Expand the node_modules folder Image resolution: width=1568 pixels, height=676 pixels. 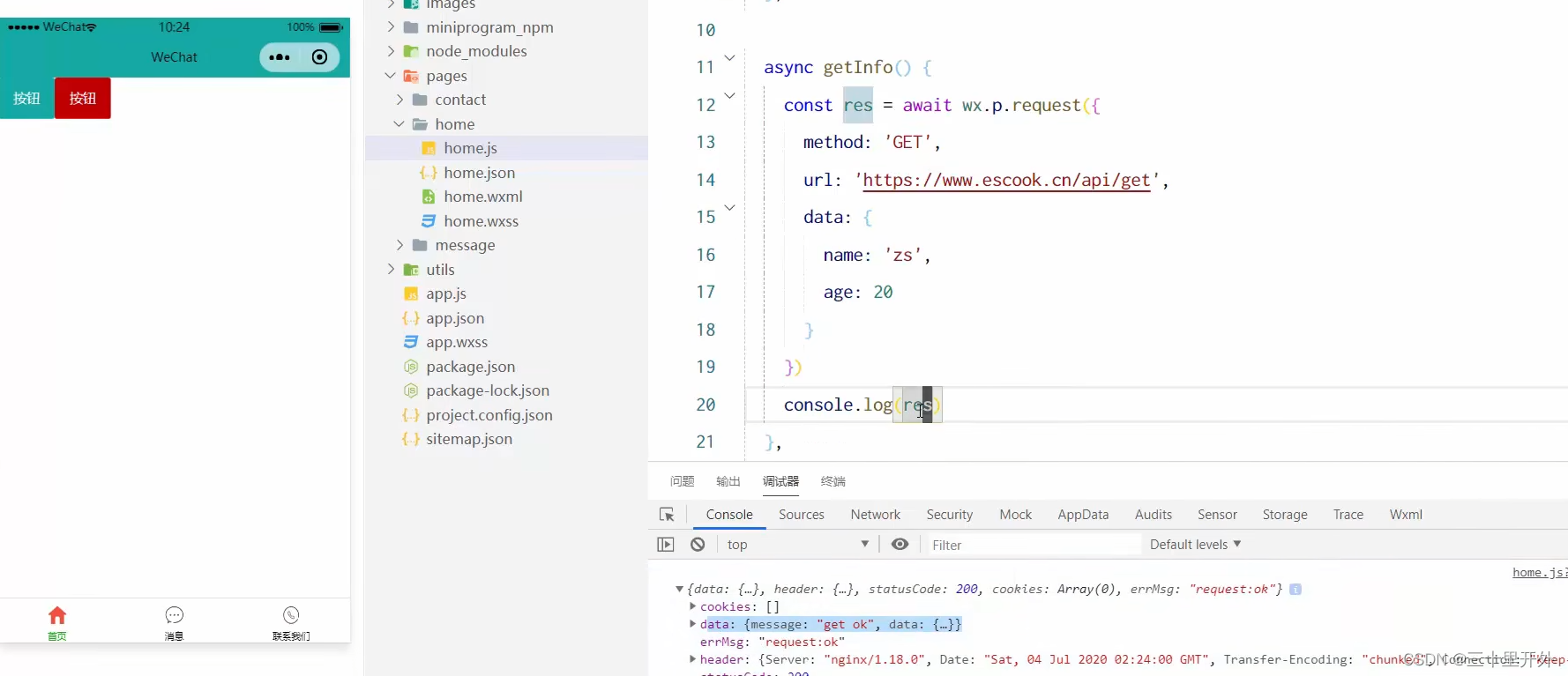(x=391, y=51)
